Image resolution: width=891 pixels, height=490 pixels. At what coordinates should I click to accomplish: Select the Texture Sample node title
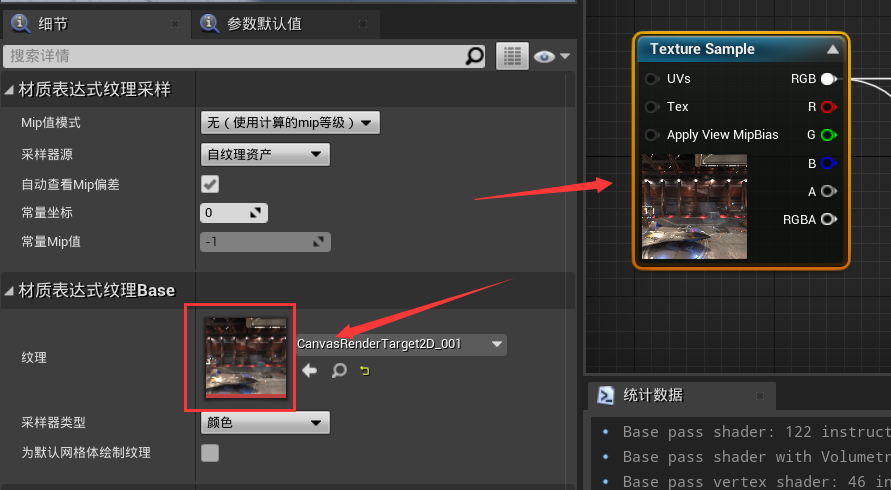click(702, 49)
